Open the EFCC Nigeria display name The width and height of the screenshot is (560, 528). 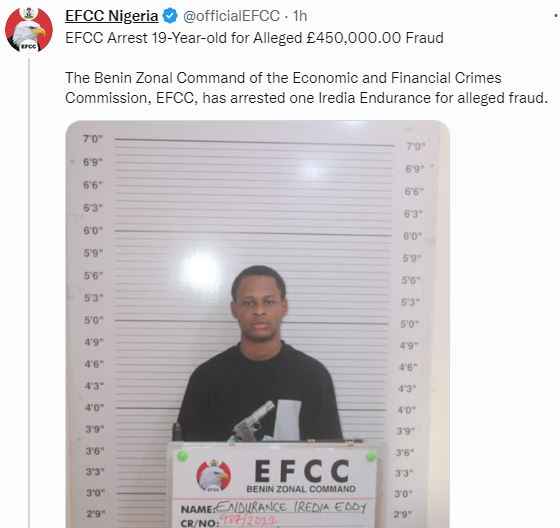111,16
